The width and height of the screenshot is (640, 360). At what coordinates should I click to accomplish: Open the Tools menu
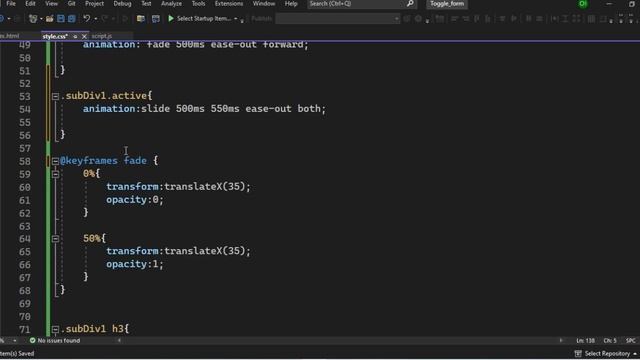coord(198,4)
